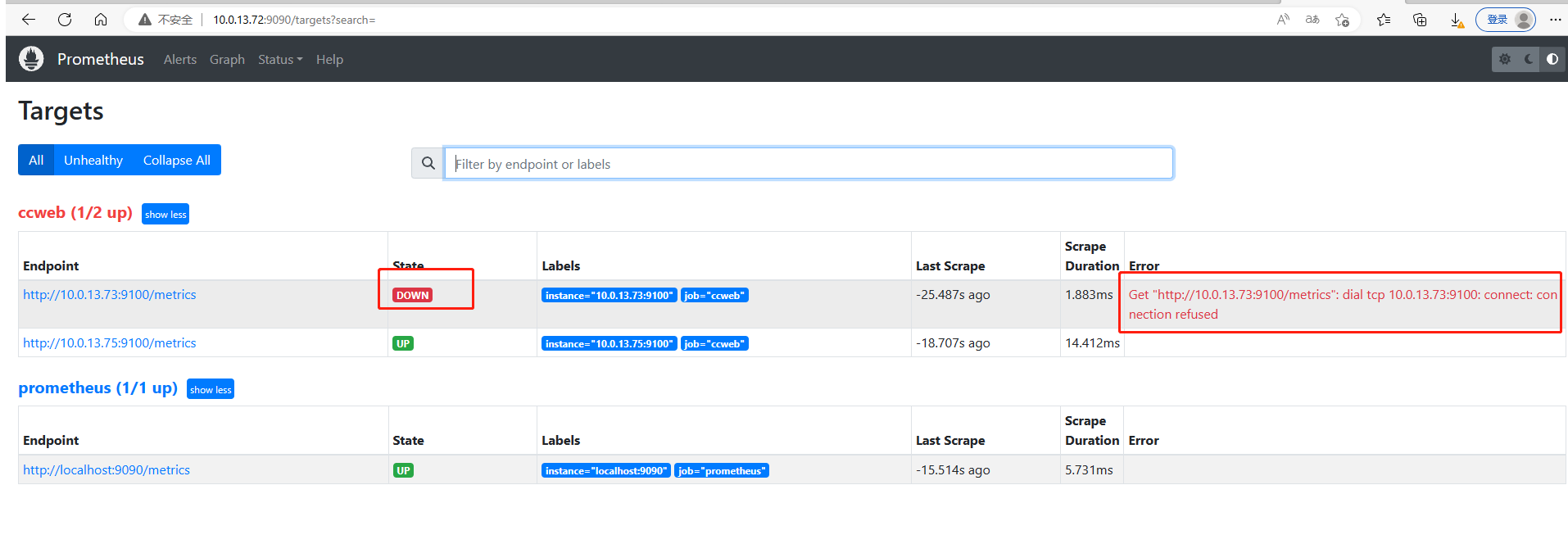
Task: Open the favorites list icon
Action: (1384, 20)
